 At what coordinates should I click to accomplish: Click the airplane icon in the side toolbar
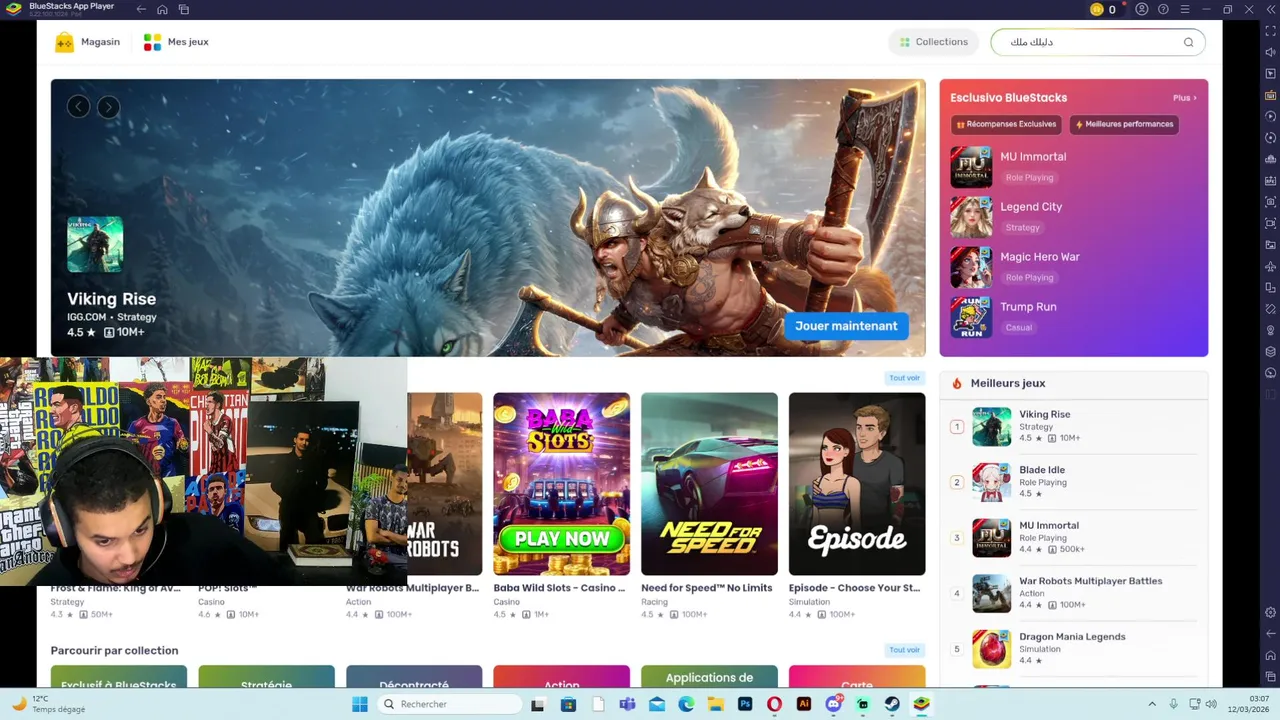tap(1271, 266)
